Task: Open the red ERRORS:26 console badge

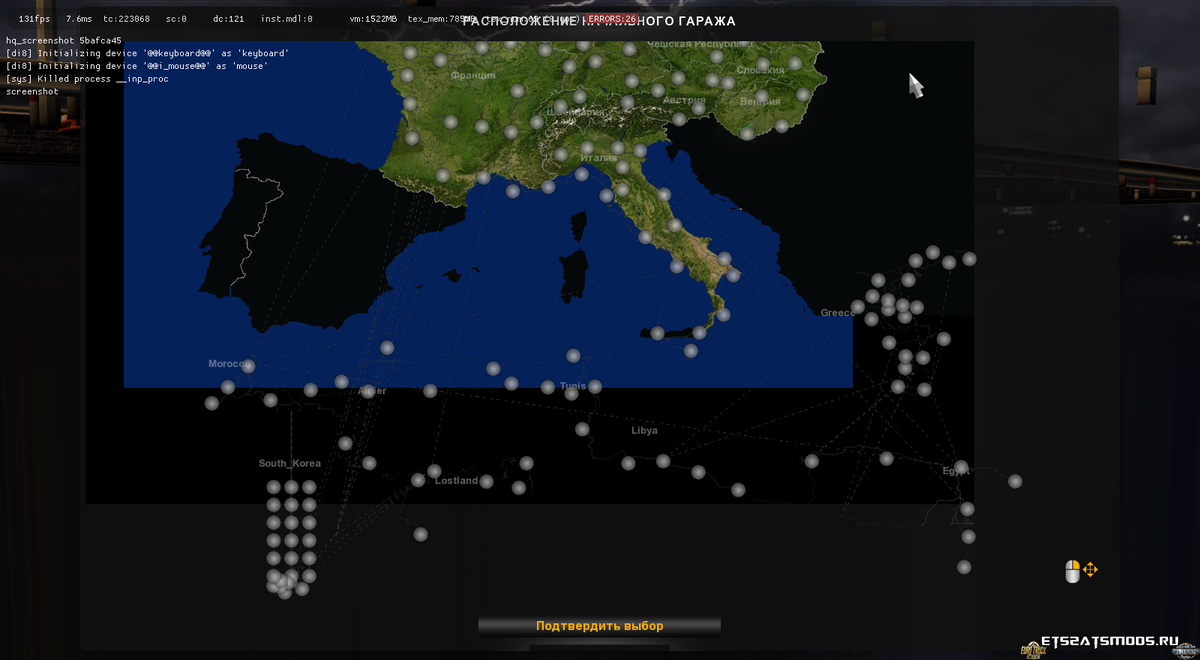Action: [611, 19]
